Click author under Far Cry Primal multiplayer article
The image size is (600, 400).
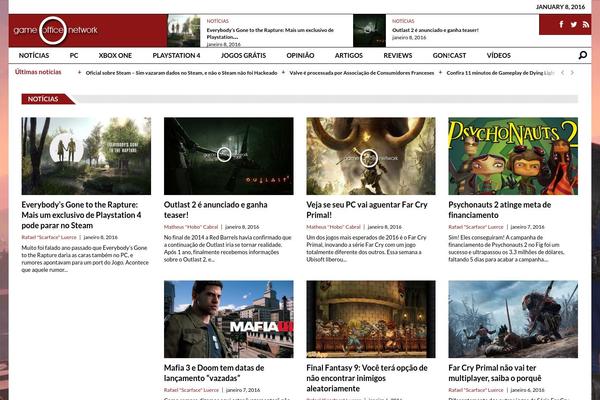[476, 390]
